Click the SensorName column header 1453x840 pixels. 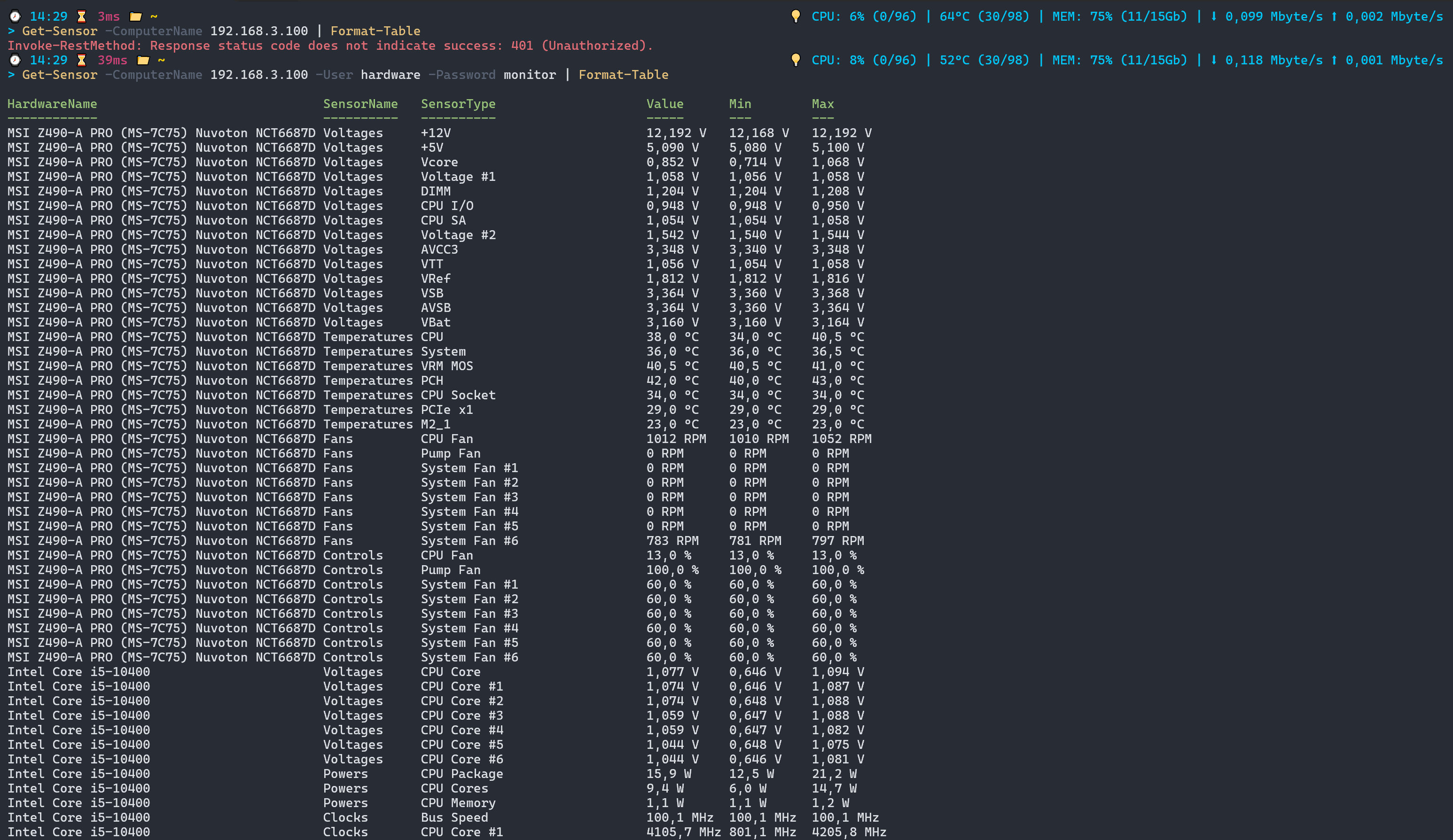tap(360, 104)
